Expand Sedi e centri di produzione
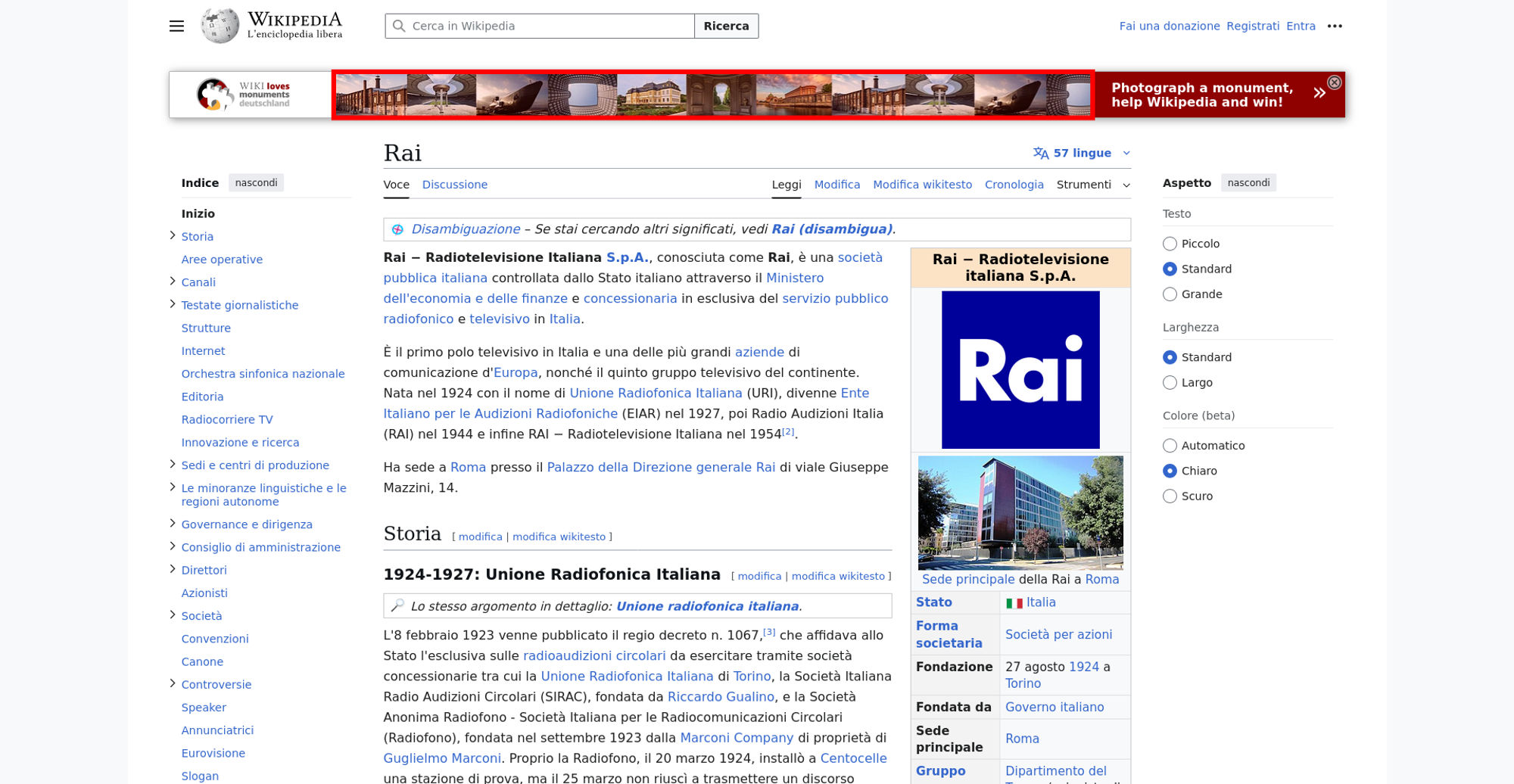Screen dimensions: 1514x784 173,465
